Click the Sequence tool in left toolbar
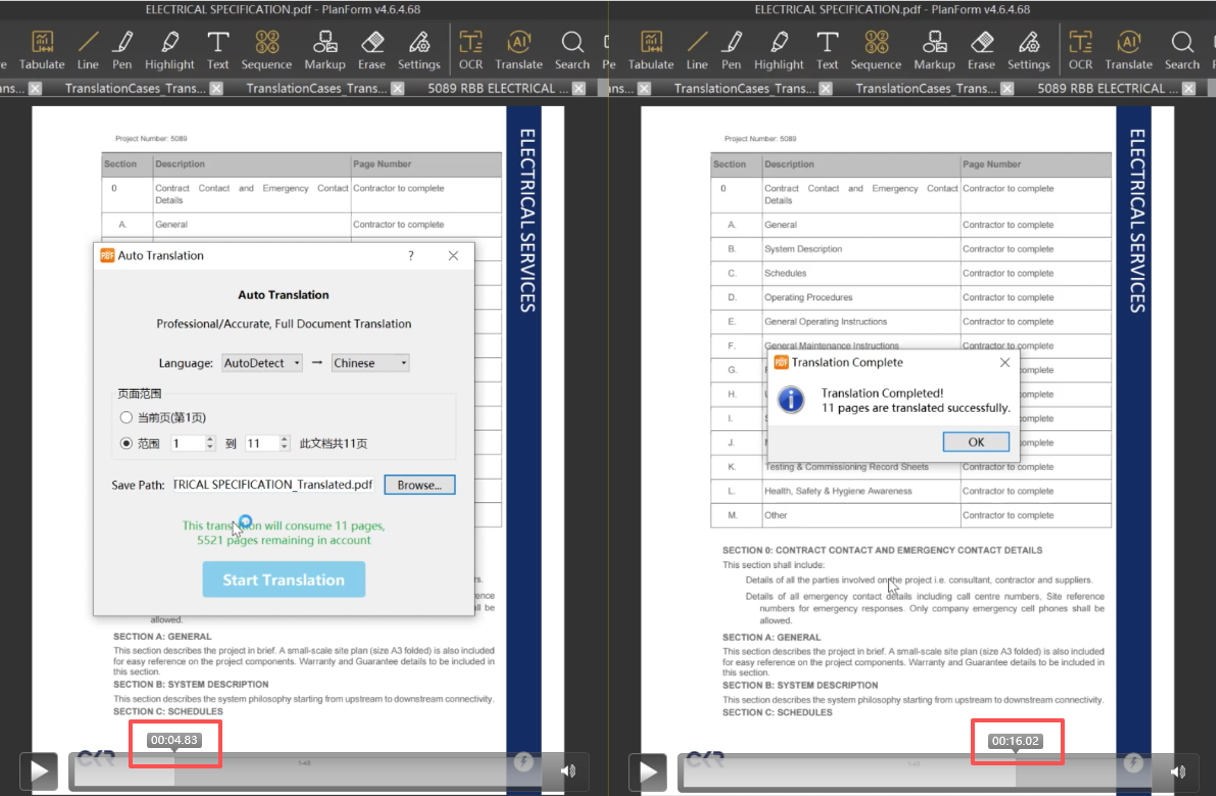 (266, 50)
